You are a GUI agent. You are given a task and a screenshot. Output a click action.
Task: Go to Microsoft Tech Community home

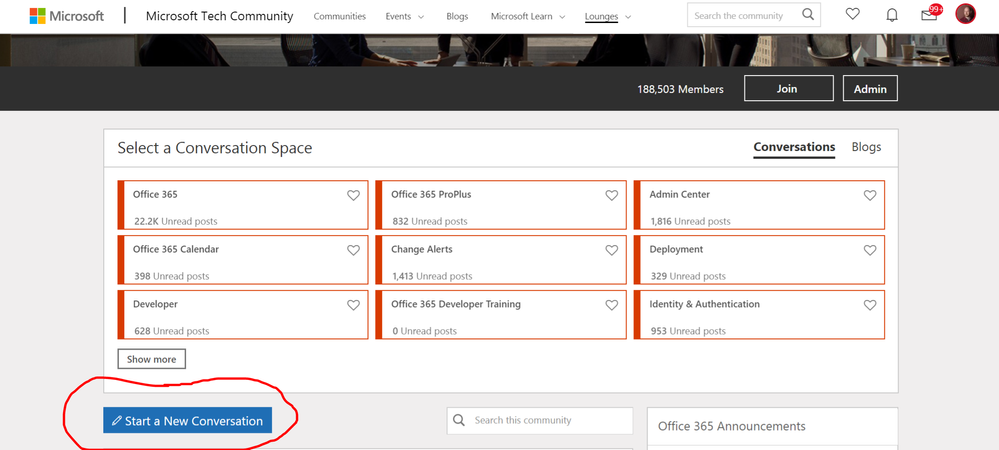click(x=219, y=16)
